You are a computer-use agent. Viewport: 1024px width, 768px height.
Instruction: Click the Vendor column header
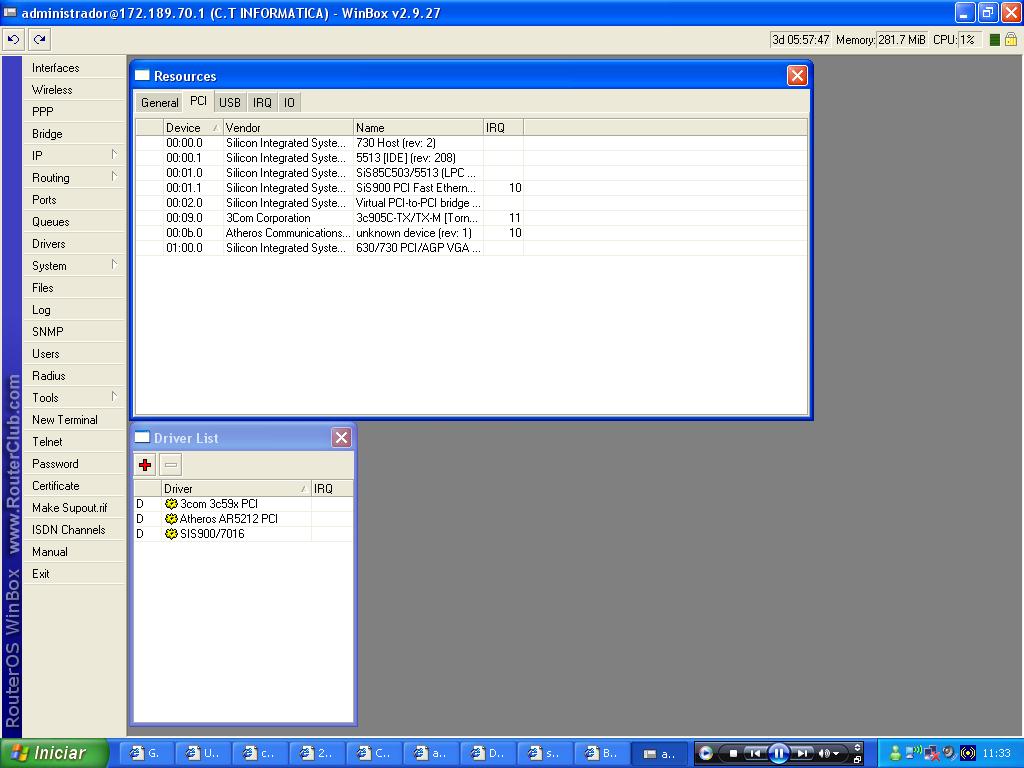[x=288, y=127]
